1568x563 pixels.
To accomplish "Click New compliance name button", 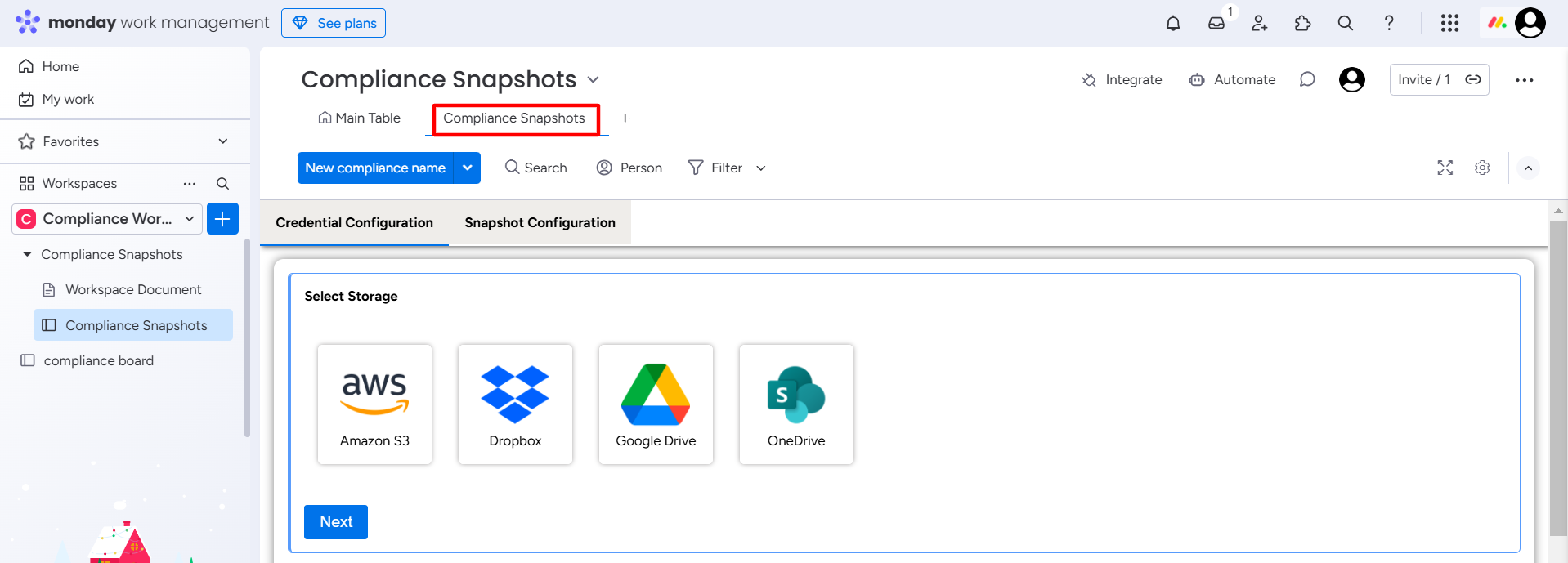I will click(375, 168).
